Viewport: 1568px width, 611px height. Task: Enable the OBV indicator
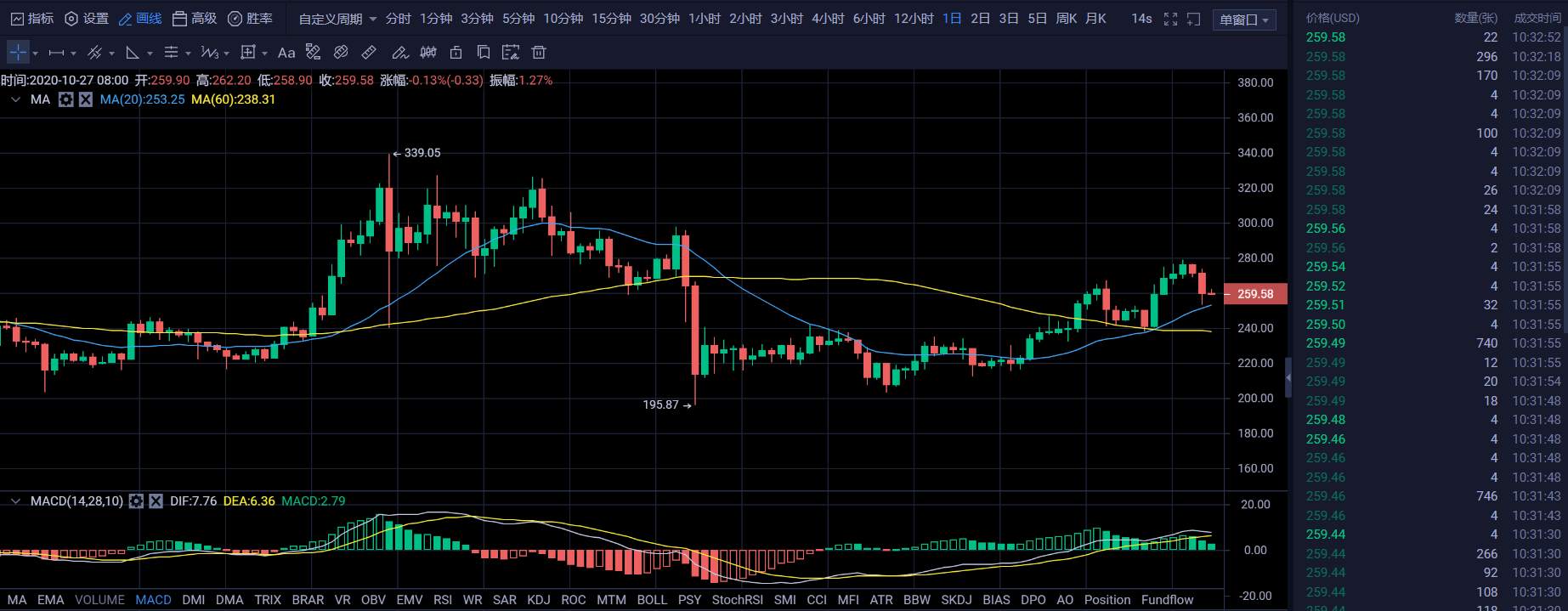point(373,600)
